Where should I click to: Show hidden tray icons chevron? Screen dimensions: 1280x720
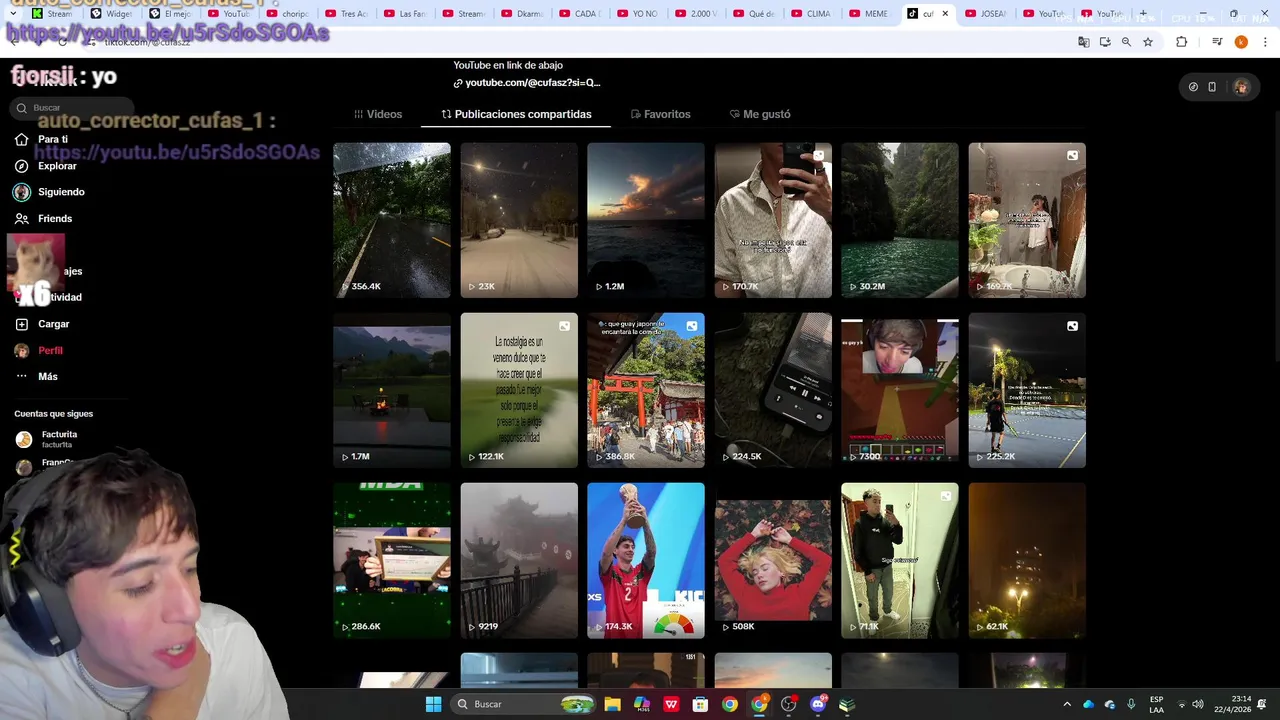point(1067,704)
